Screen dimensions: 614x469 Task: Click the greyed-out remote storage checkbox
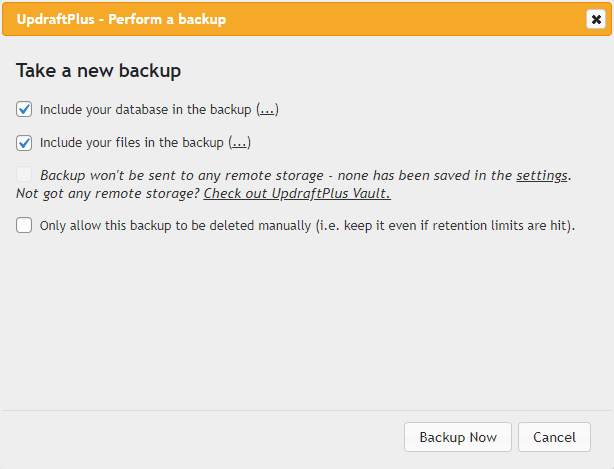click(25, 175)
